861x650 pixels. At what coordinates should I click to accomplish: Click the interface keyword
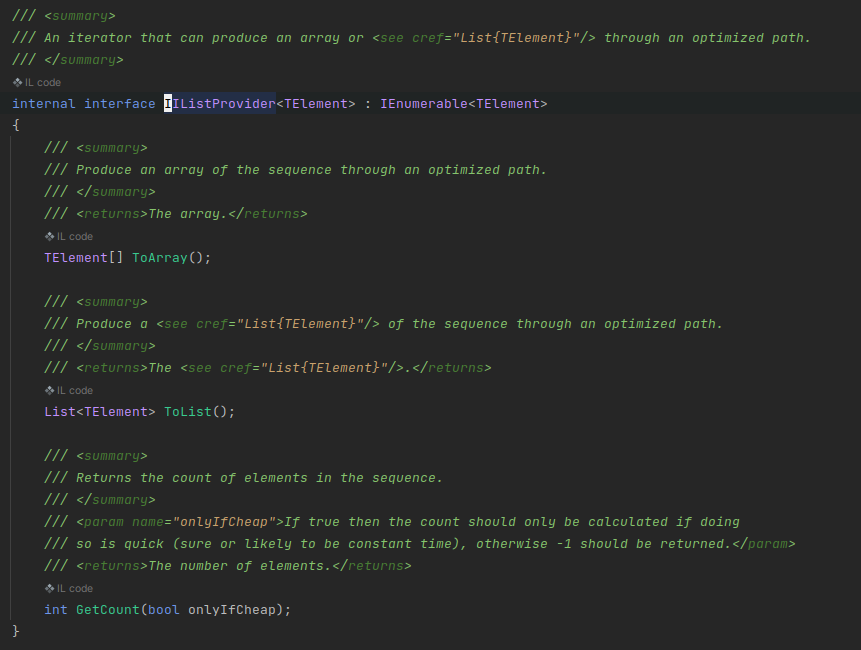(x=120, y=104)
